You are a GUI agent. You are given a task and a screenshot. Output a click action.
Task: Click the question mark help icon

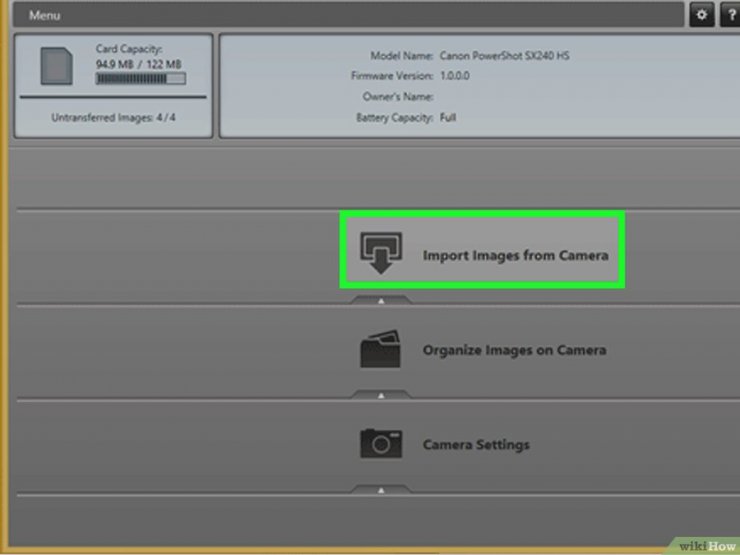point(727,15)
